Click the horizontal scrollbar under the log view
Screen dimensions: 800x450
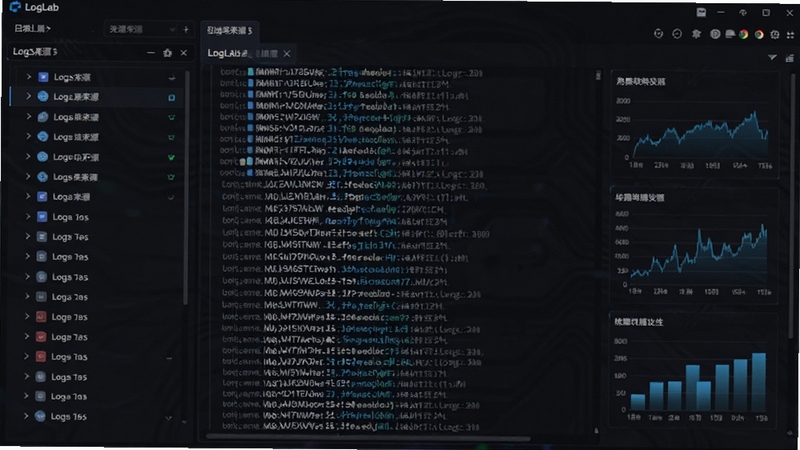367,438
